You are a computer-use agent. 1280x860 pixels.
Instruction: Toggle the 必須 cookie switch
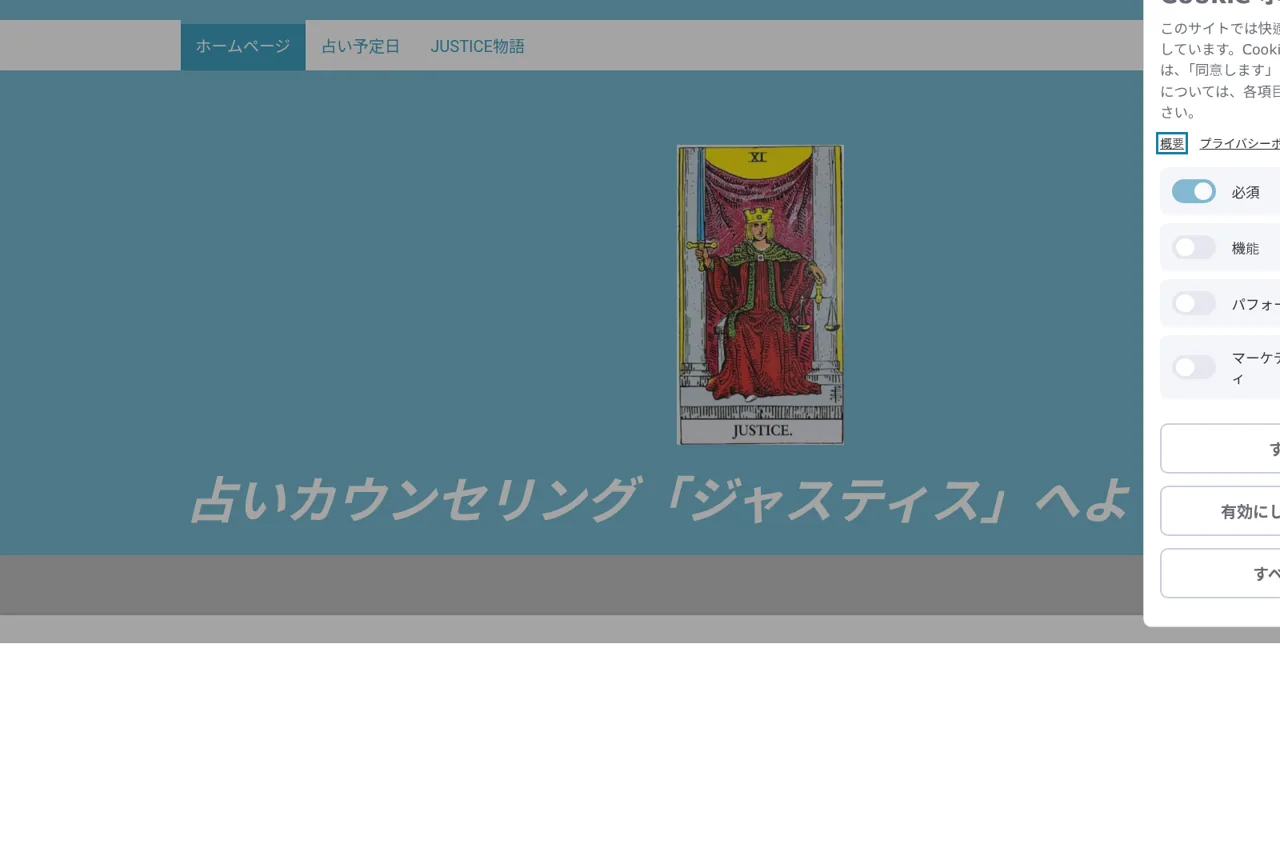1194,191
